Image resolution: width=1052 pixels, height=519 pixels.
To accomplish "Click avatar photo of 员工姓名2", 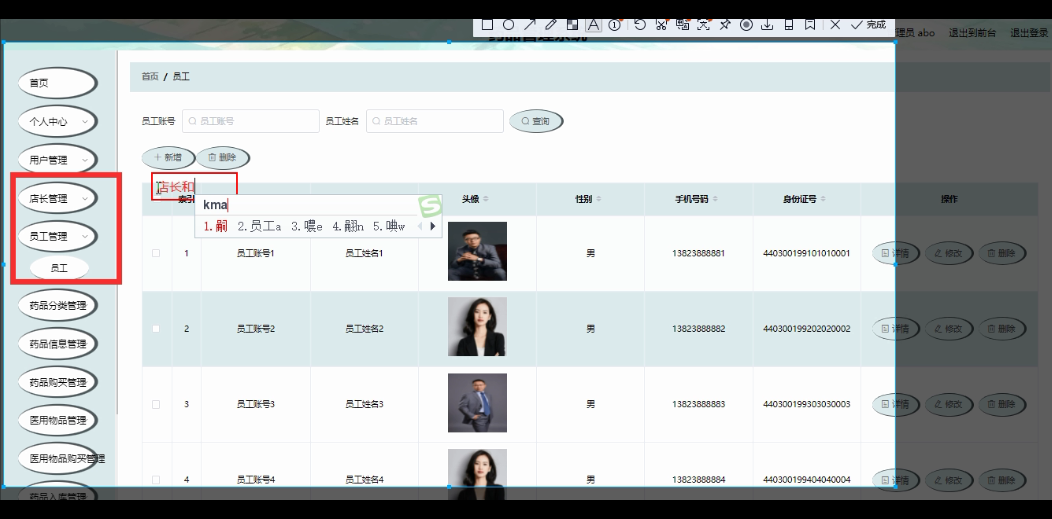I will [477, 327].
